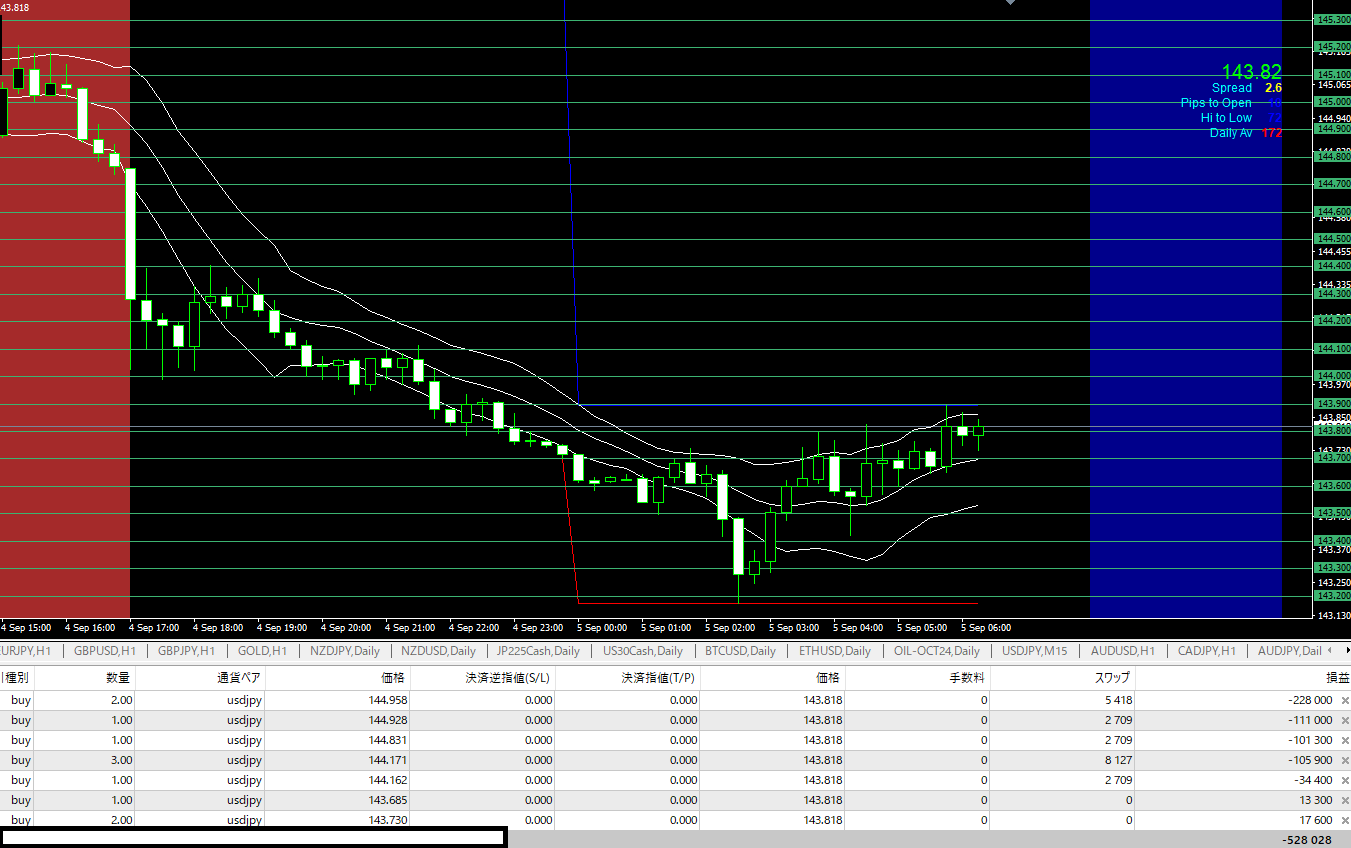This screenshot has height=848, width=1351.
Task: Click chart shift triangle marker at top
Action: tap(1012, 3)
